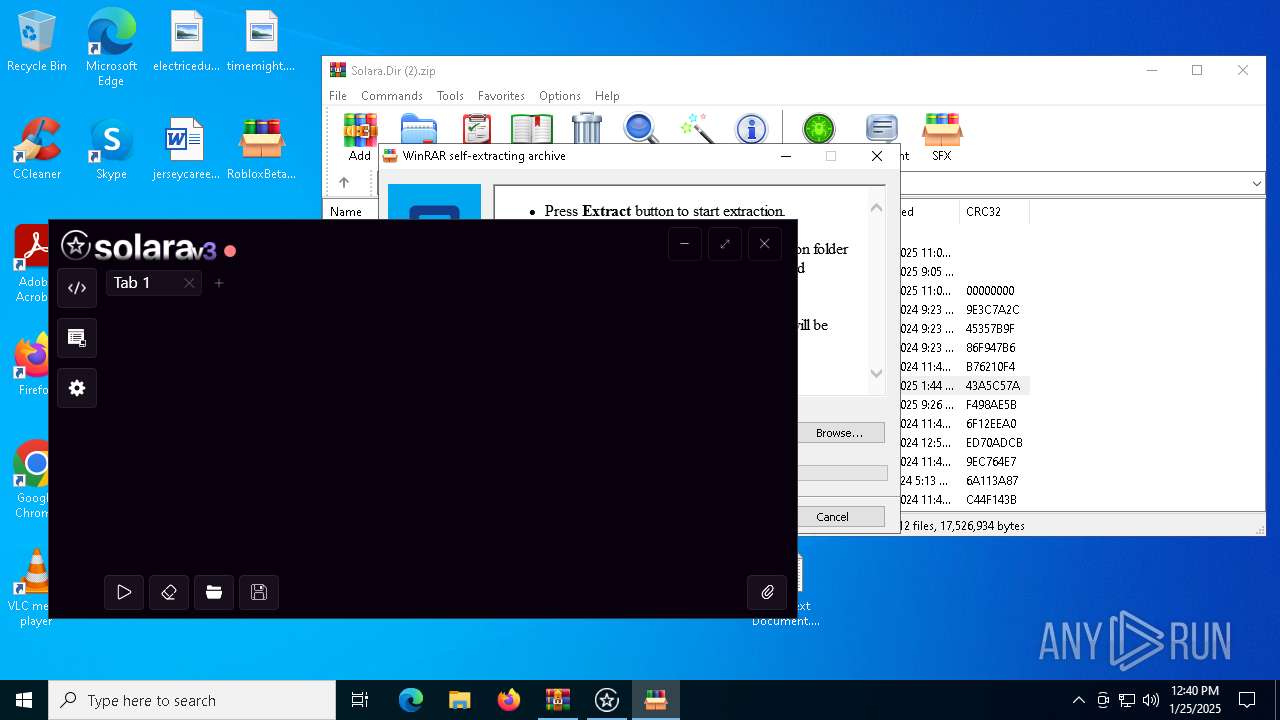Select the electricedu image file on desktop
Viewport: 1280px width, 720px height.
click(186, 42)
